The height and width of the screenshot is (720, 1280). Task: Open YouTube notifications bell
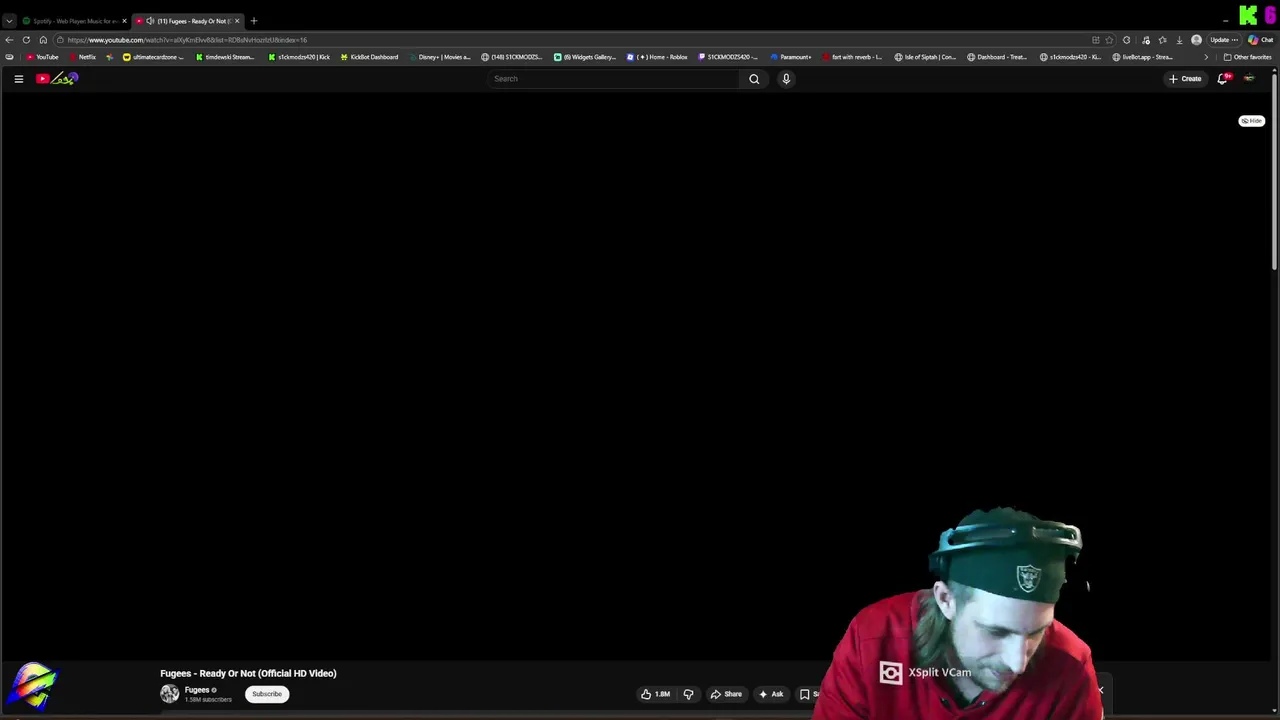click(x=1222, y=79)
